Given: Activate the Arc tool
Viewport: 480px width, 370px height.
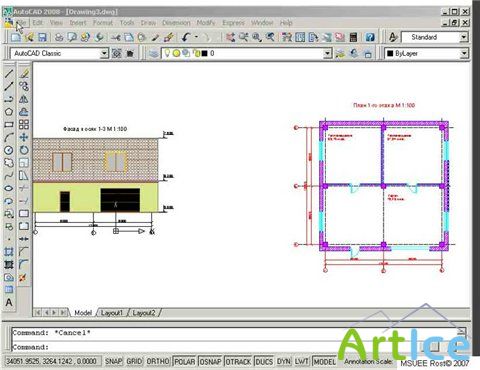Looking at the screenshot, I should [x=9, y=137].
